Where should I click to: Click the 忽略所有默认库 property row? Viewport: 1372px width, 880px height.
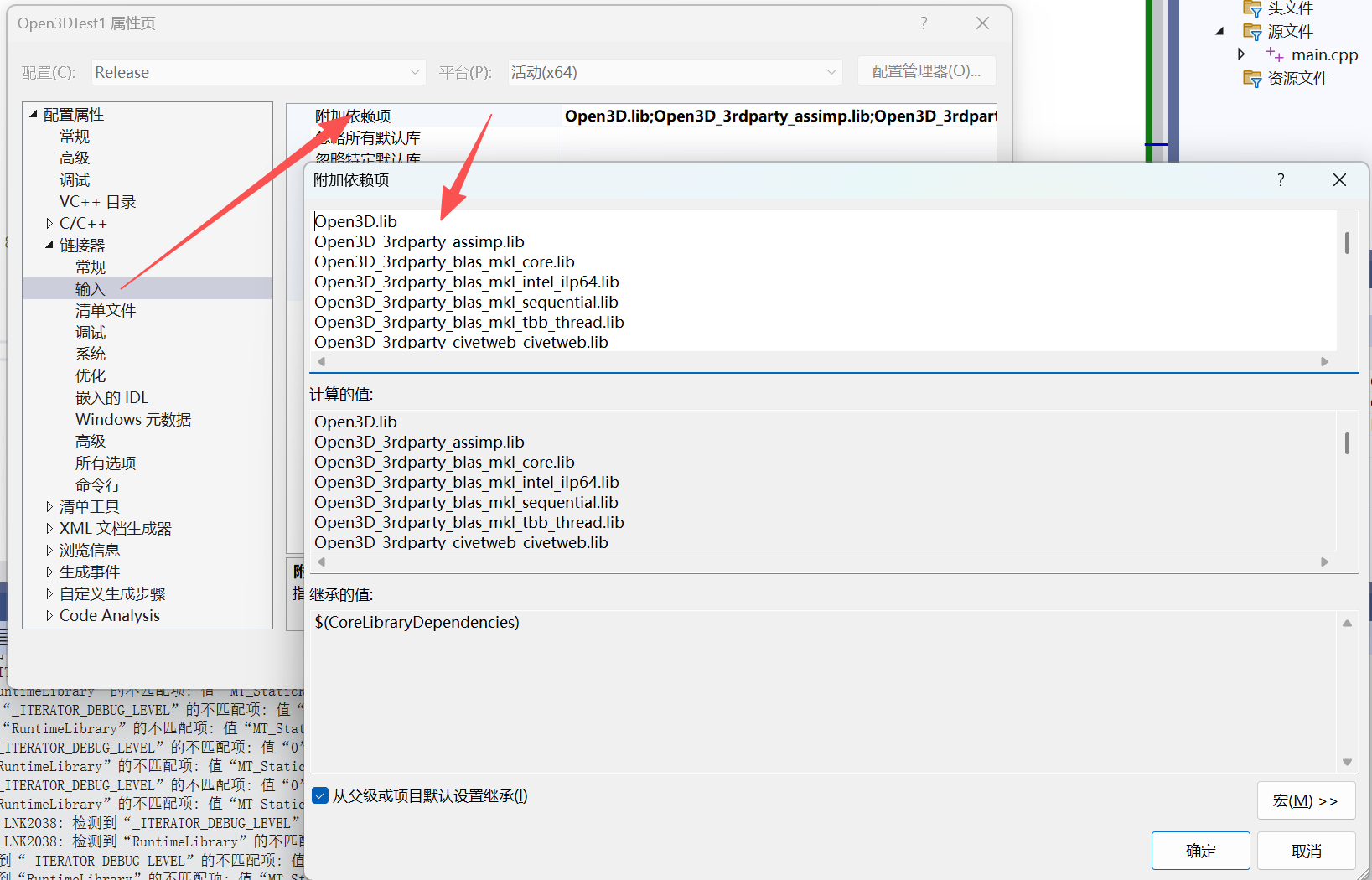pyautogui.click(x=641, y=137)
